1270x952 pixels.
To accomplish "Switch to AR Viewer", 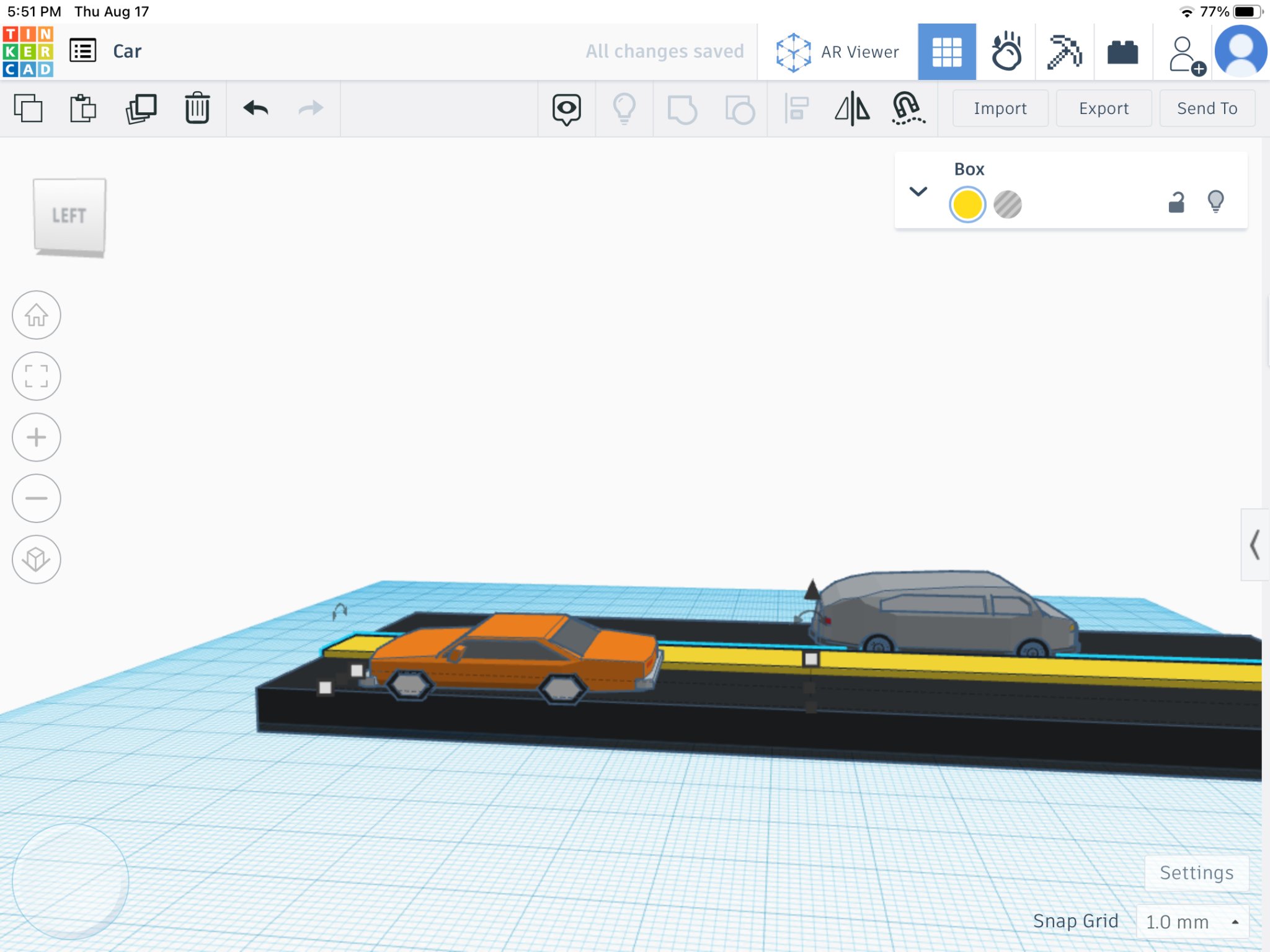I will click(x=837, y=51).
